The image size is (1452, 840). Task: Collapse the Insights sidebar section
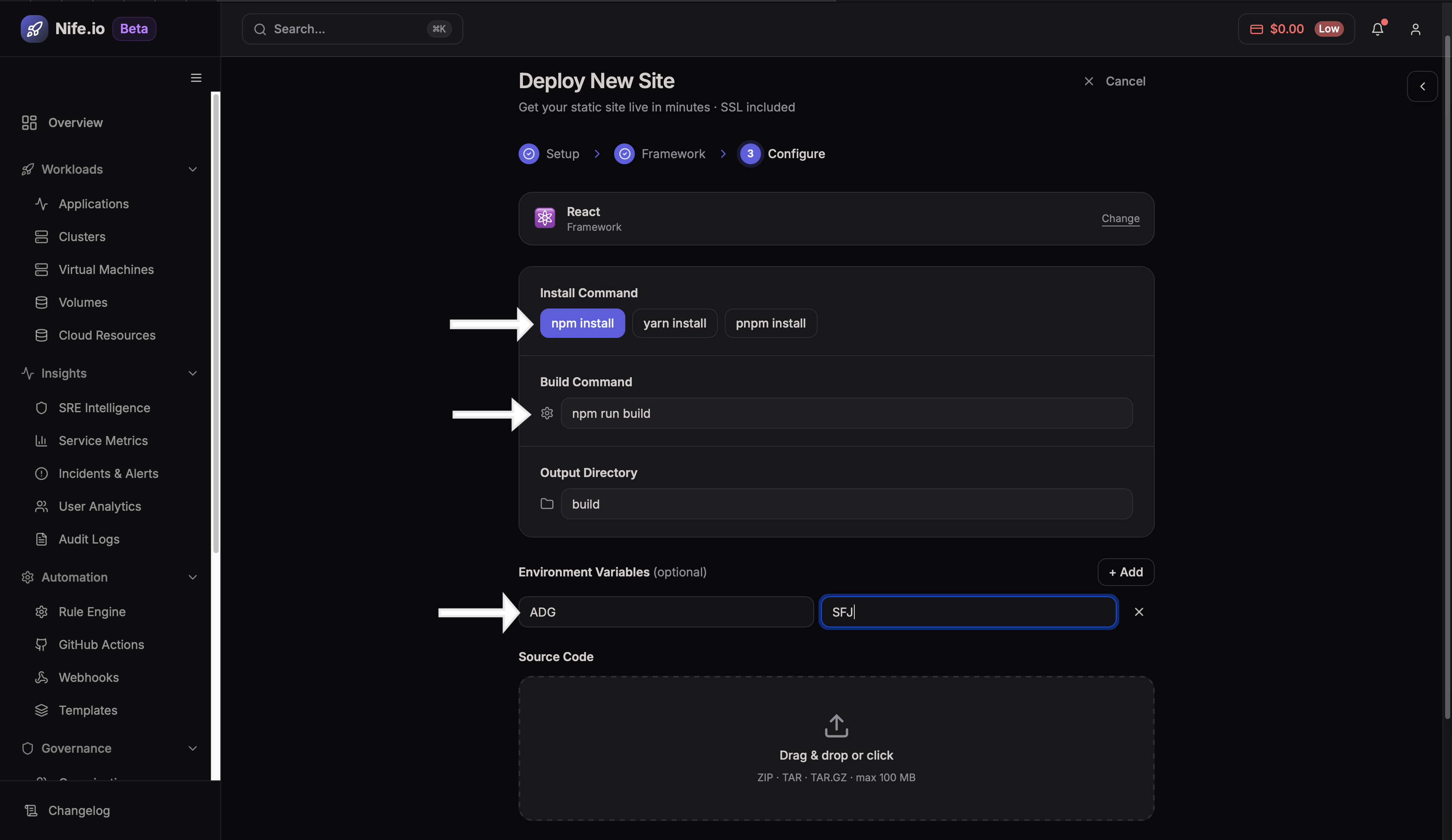[192, 373]
